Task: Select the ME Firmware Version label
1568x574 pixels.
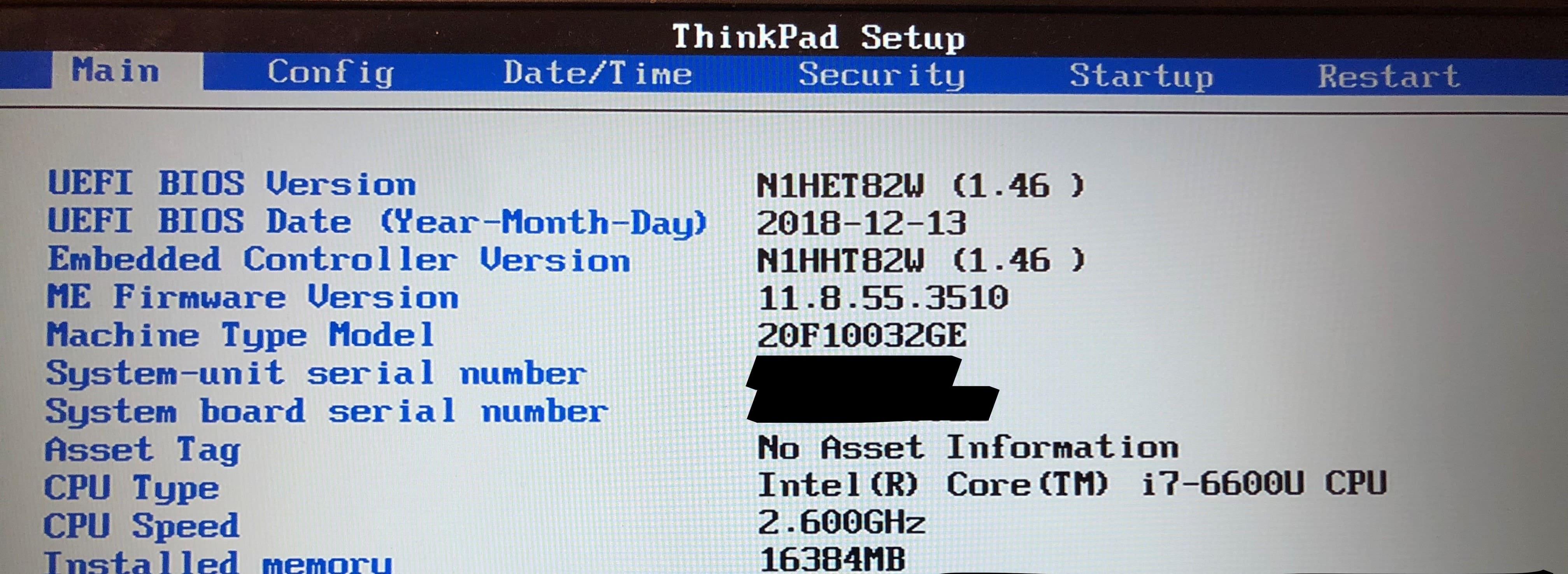Action: 253,297
